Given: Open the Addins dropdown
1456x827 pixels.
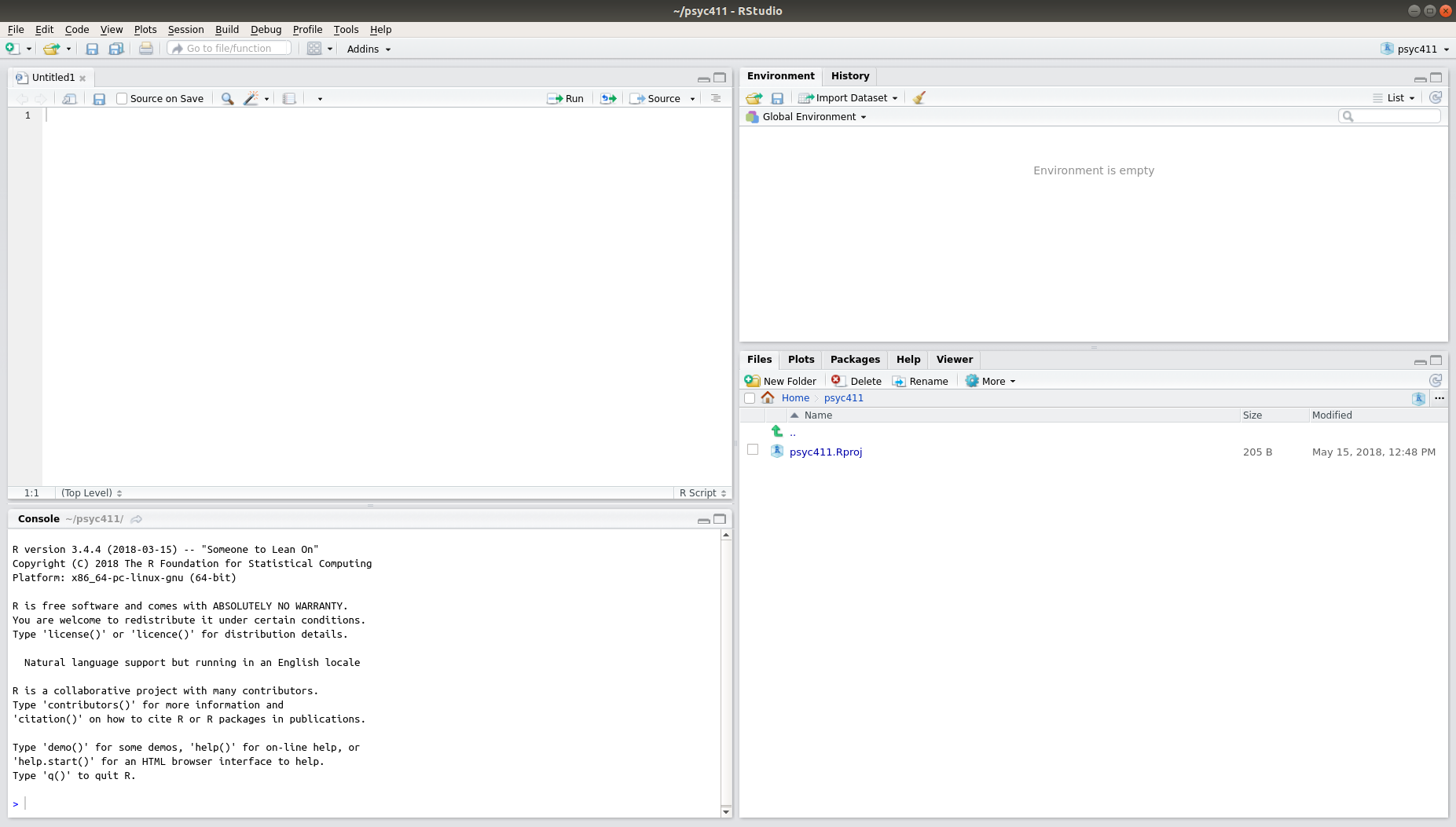Looking at the screenshot, I should [x=369, y=49].
